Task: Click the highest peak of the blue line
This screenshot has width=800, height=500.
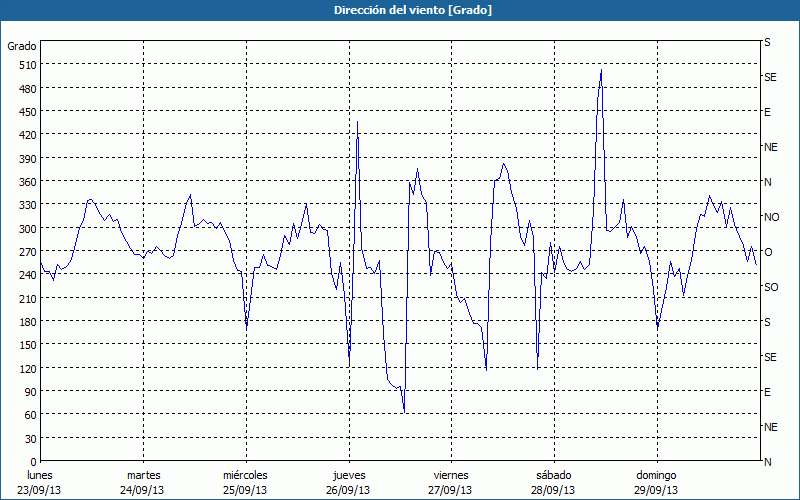Action: pos(601,70)
